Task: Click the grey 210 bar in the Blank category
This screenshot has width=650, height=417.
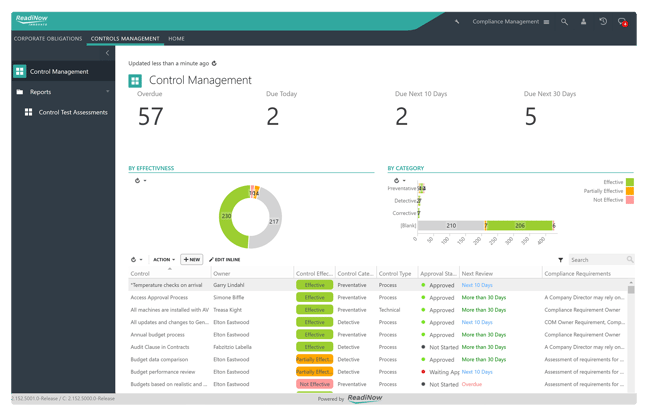Action: tap(451, 225)
